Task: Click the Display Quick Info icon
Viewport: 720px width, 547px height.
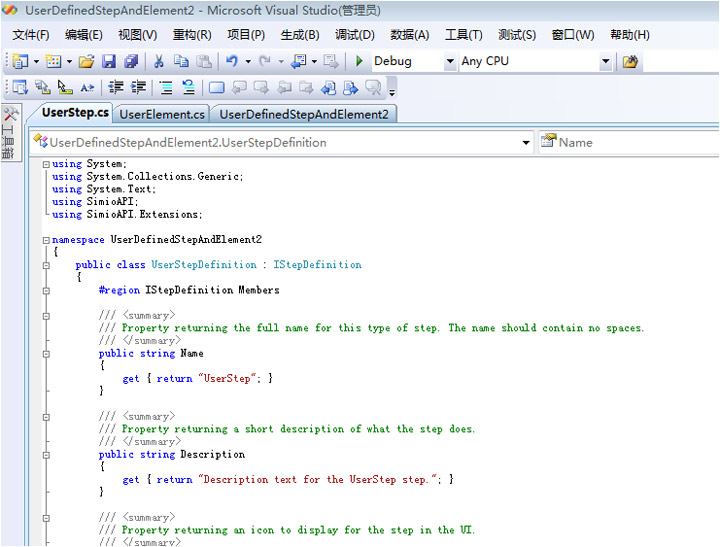Action: point(65,87)
